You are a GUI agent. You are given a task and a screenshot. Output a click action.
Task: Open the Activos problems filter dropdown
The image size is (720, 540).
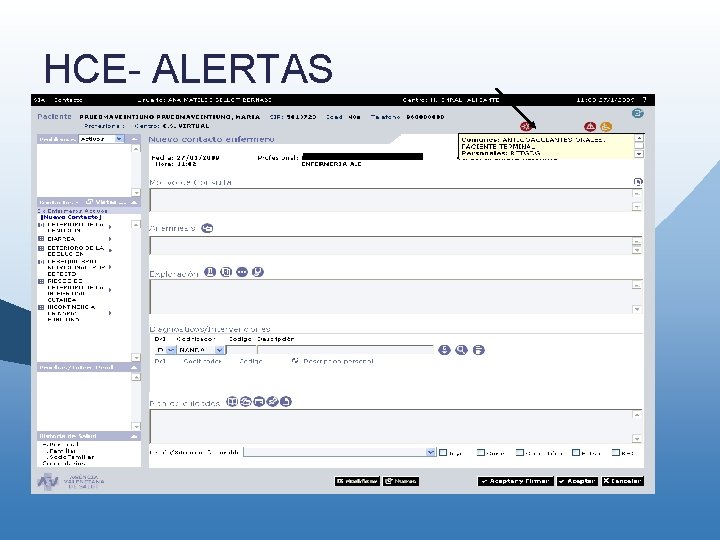119,139
